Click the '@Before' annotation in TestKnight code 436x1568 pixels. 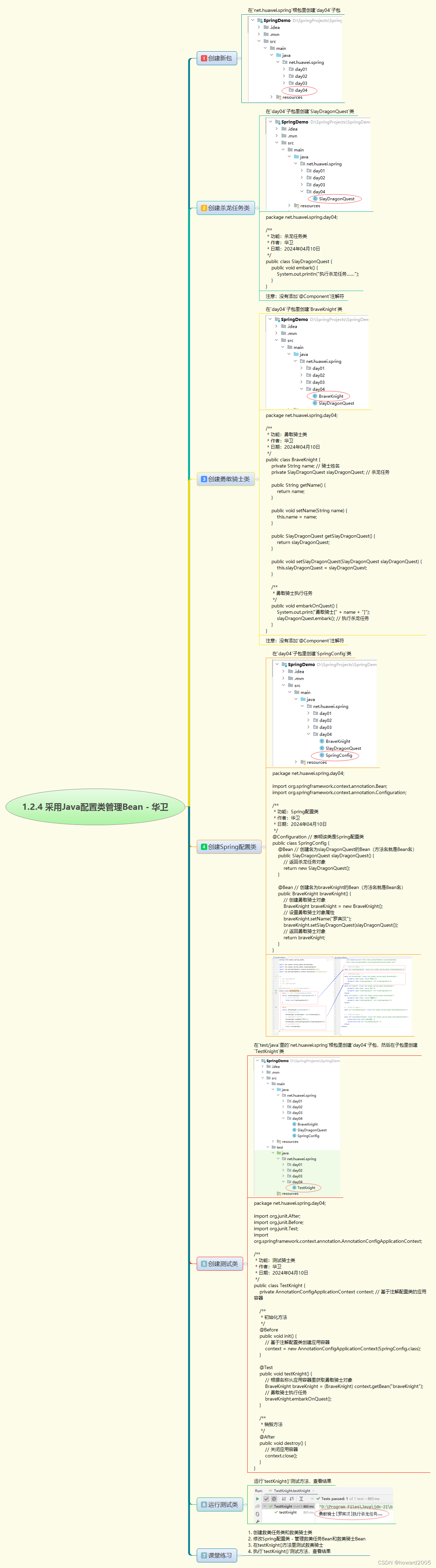point(268,1330)
